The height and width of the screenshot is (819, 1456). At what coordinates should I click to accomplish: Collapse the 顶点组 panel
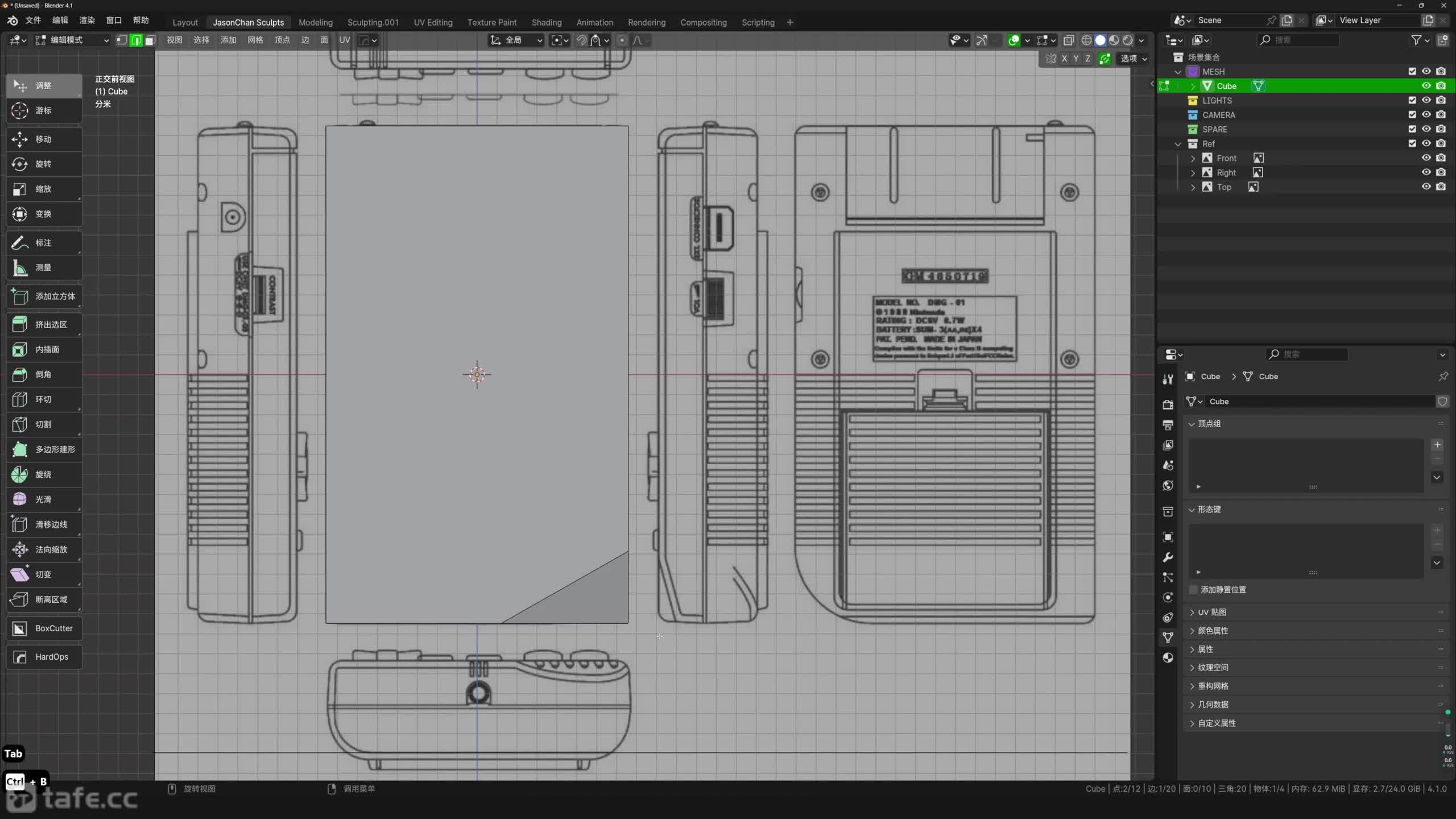[x=1192, y=424]
